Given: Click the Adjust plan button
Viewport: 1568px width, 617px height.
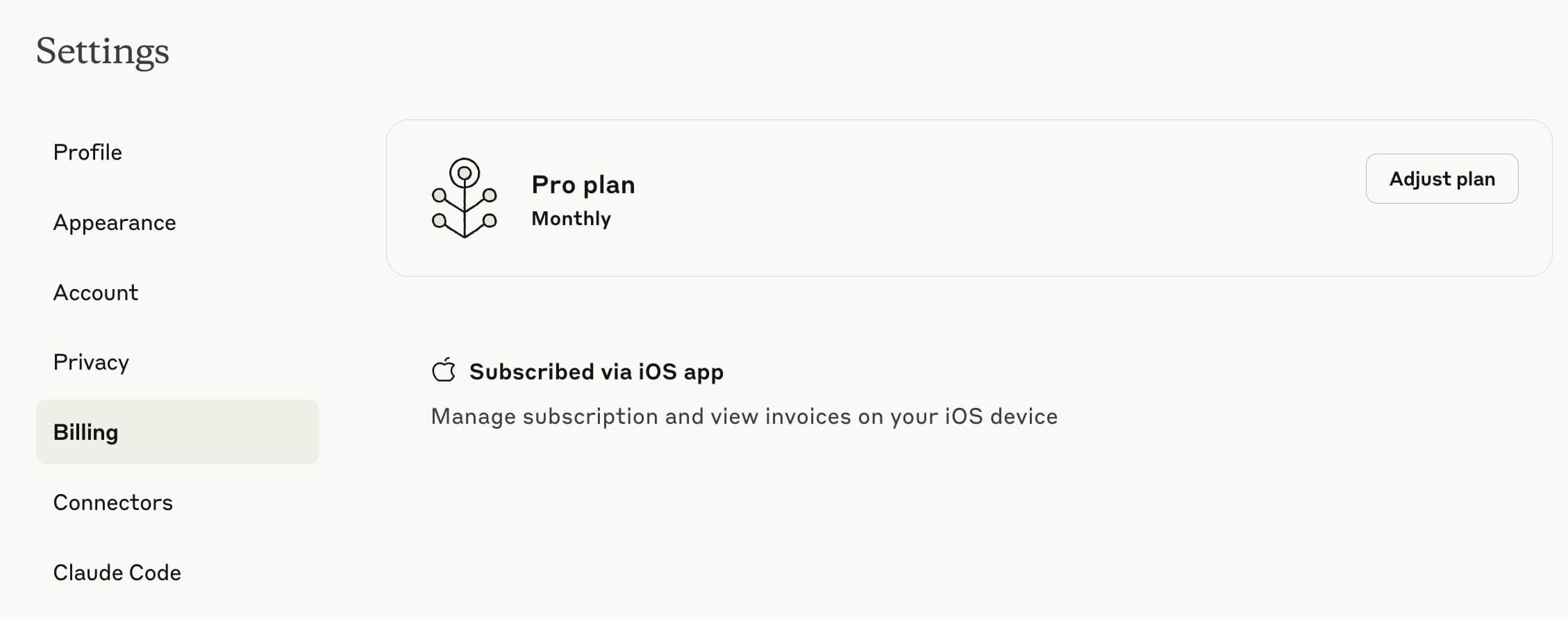Looking at the screenshot, I should pos(1442,179).
